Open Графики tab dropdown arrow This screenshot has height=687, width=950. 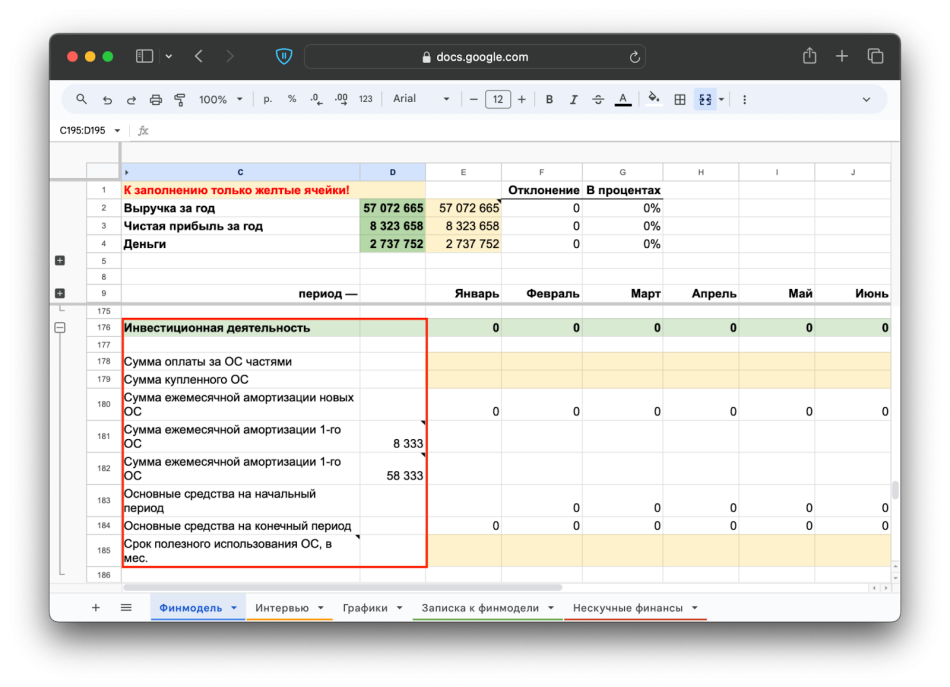[399, 608]
